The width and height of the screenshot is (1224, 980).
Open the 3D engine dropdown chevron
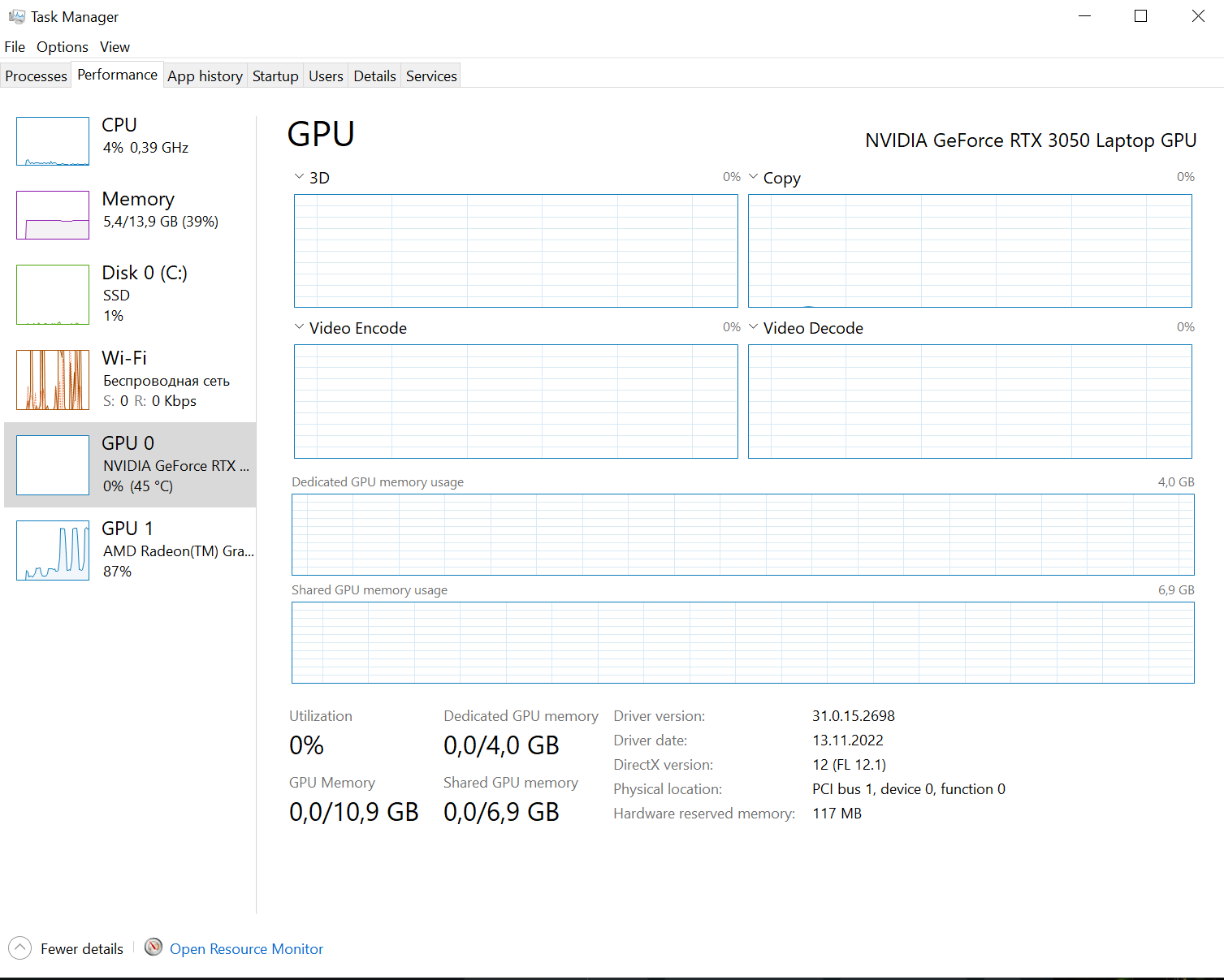coord(299,176)
